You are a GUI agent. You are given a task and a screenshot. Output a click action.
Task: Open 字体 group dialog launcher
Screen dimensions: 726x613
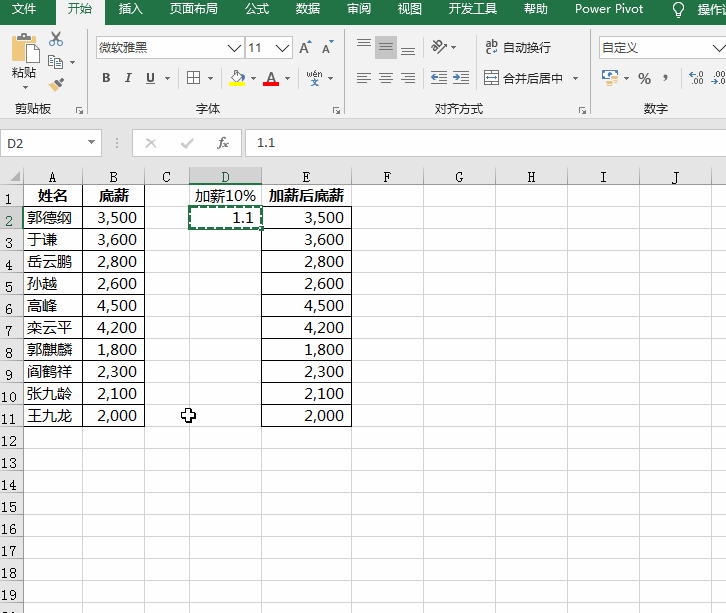(336, 110)
